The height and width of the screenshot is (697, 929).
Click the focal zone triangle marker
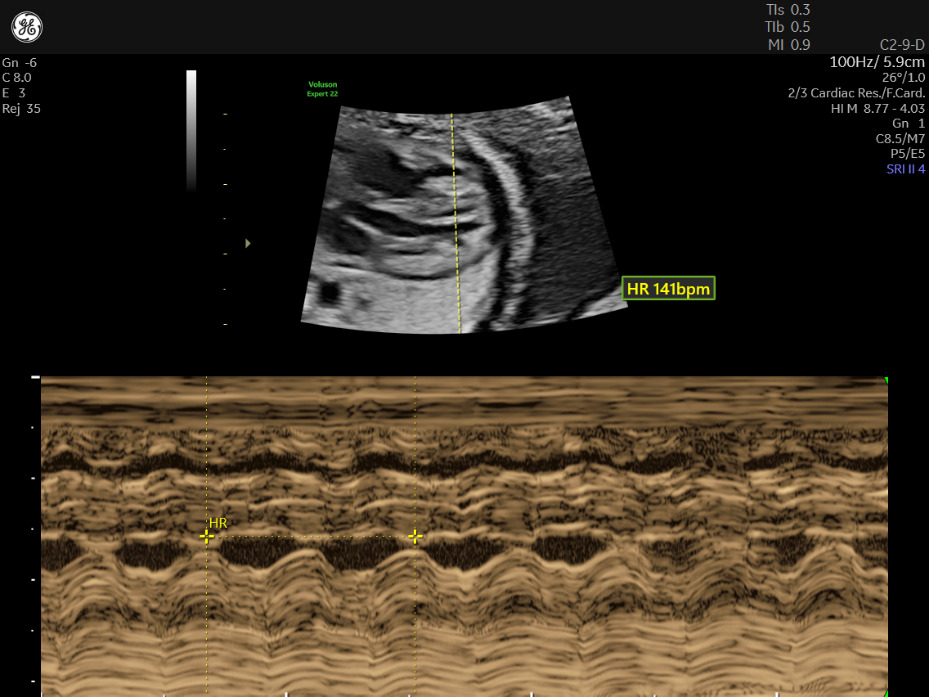click(x=248, y=243)
